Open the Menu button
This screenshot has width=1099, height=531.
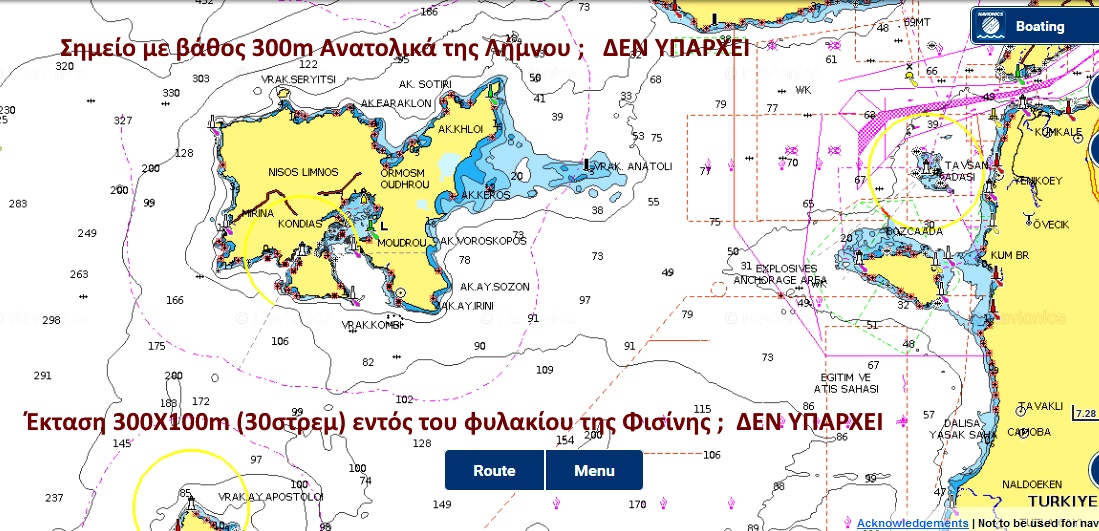594,470
